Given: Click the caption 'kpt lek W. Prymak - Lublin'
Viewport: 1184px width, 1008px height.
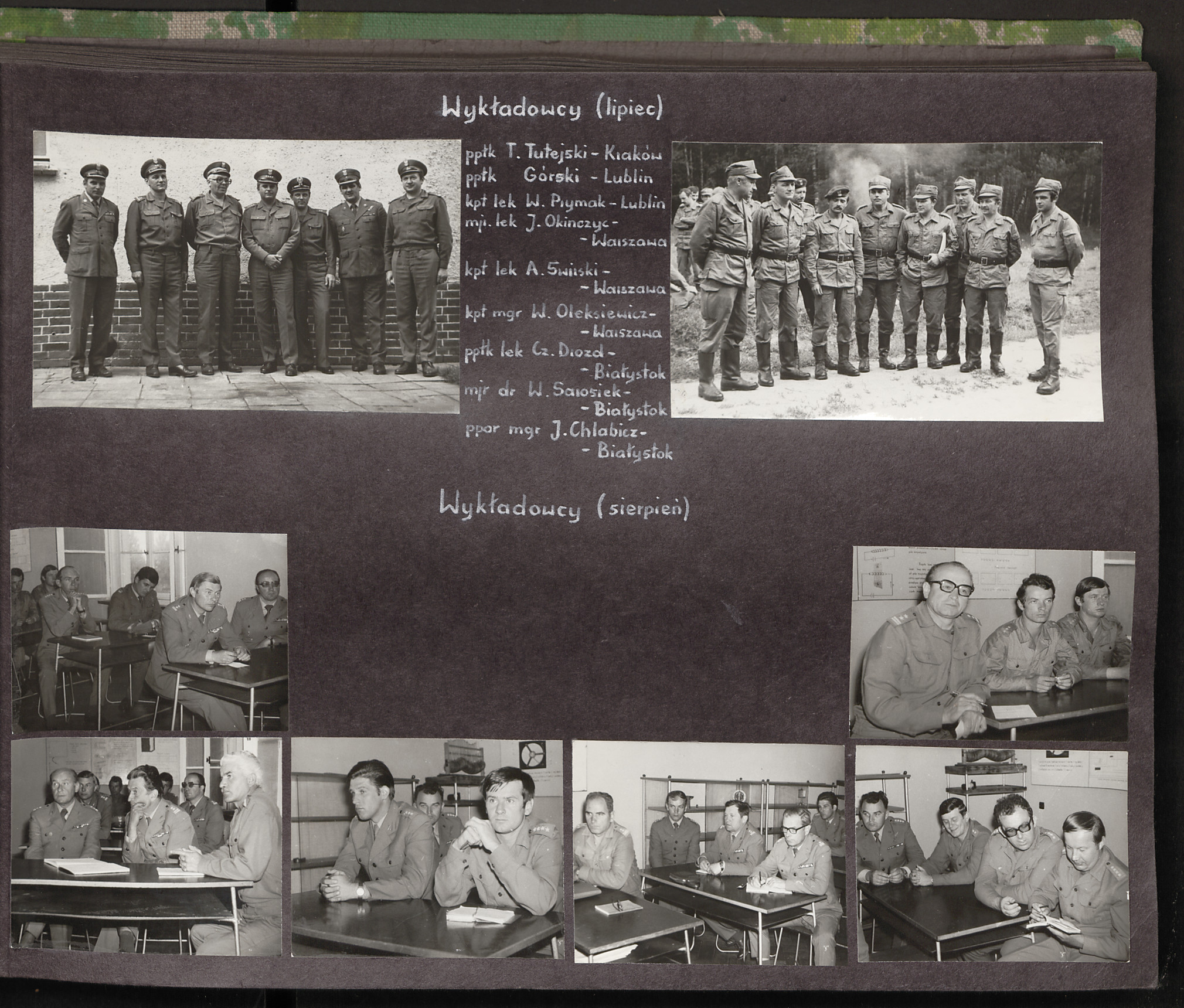Looking at the screenshot, I should coord(565,202).
